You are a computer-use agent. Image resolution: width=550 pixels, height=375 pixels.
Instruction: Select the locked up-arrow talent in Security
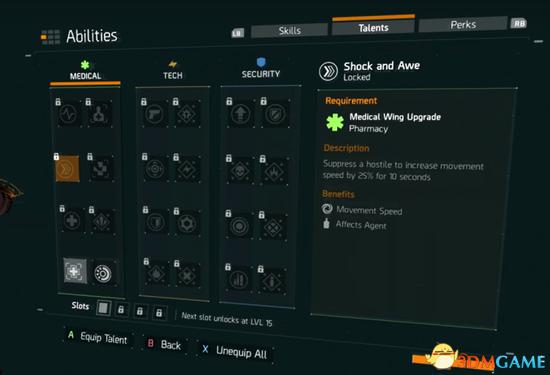click(x=240, y=114)
